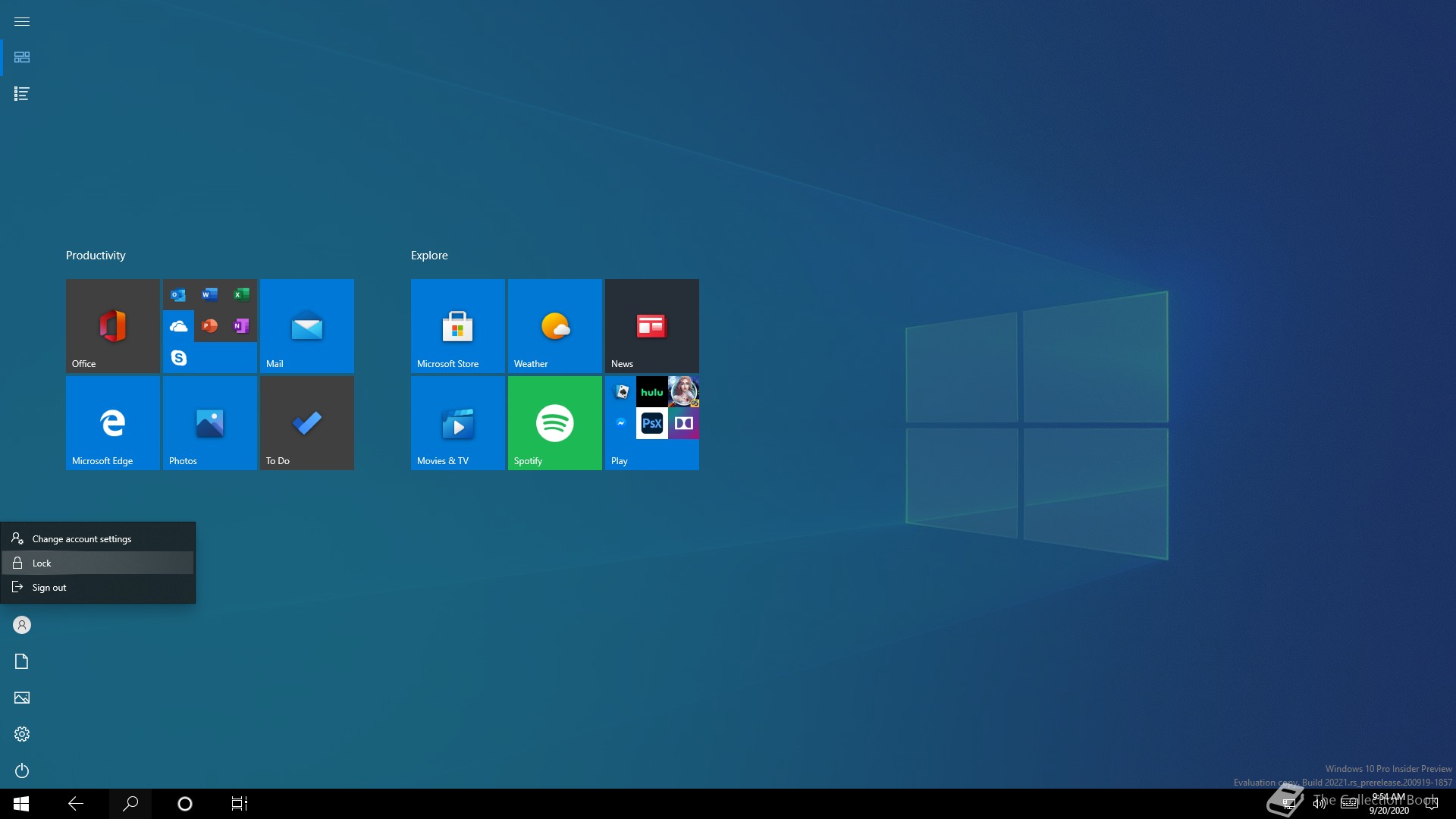Select Change account settings
1456x819 pixels.
[x=98, y=539]
